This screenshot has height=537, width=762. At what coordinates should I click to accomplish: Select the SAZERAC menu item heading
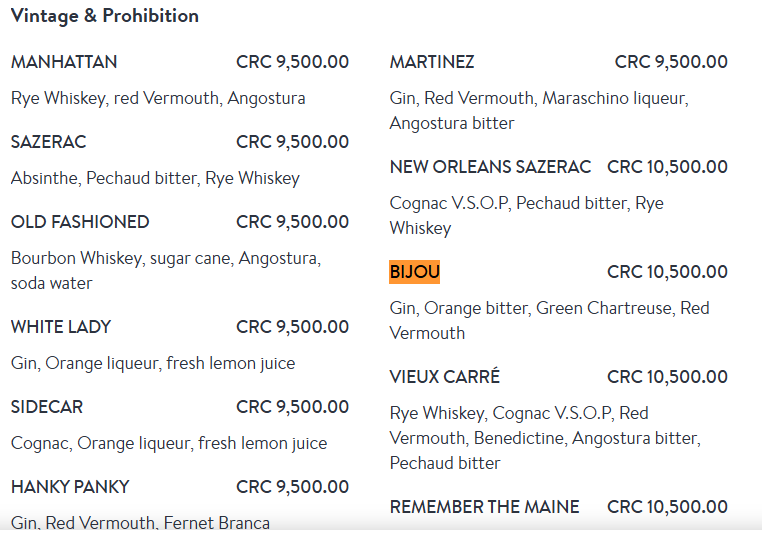click(48, 142)
